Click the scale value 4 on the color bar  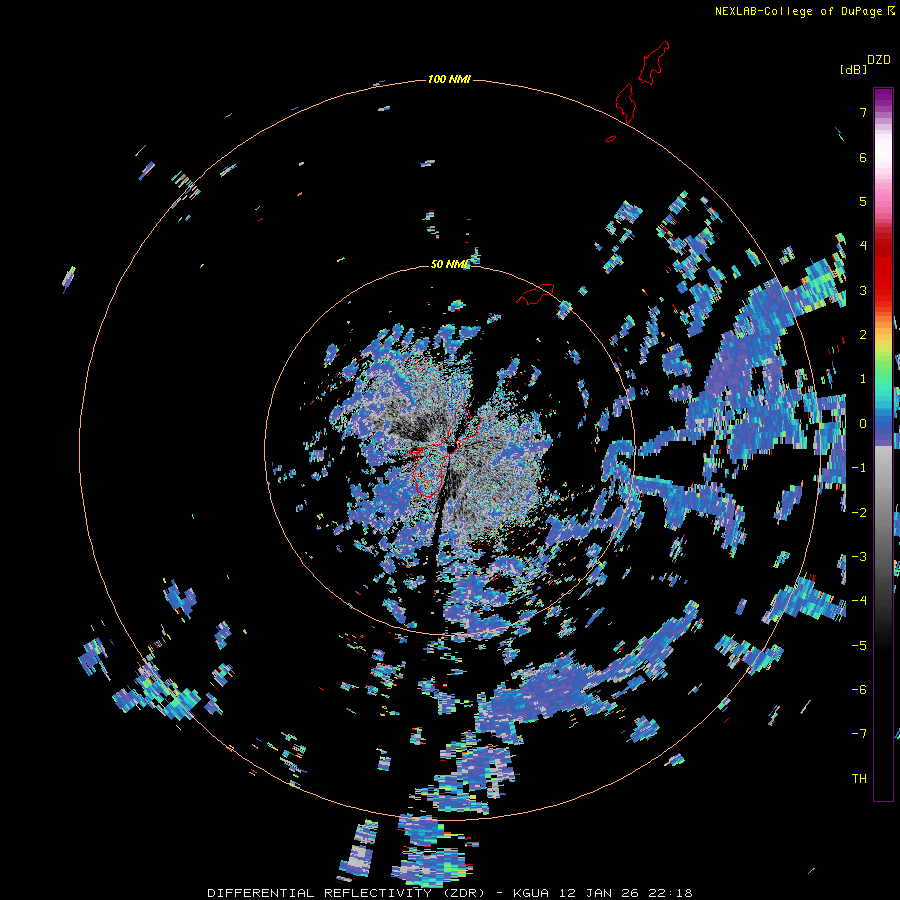click(x=863, y=246)
